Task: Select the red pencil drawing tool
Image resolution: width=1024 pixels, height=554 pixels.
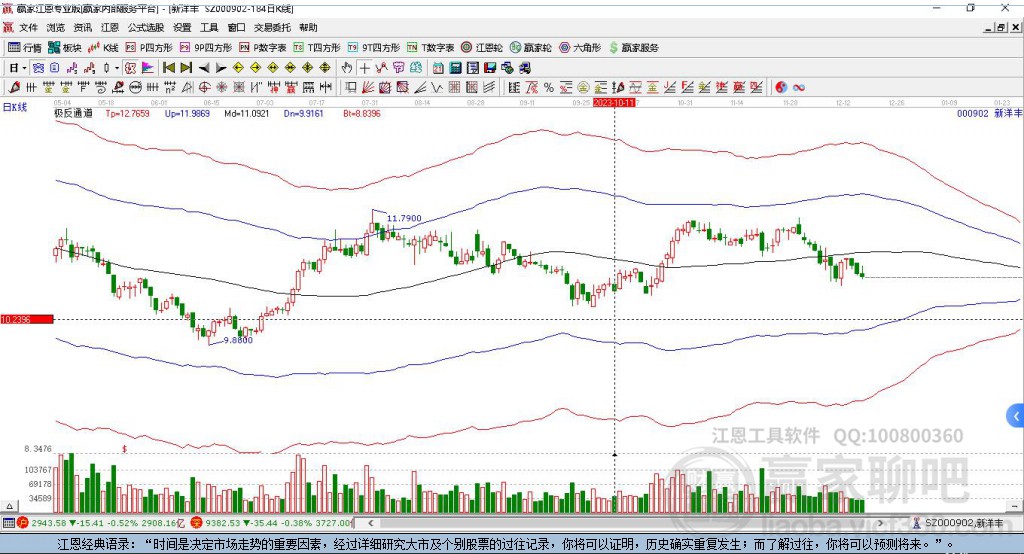Action: (14, 87)
